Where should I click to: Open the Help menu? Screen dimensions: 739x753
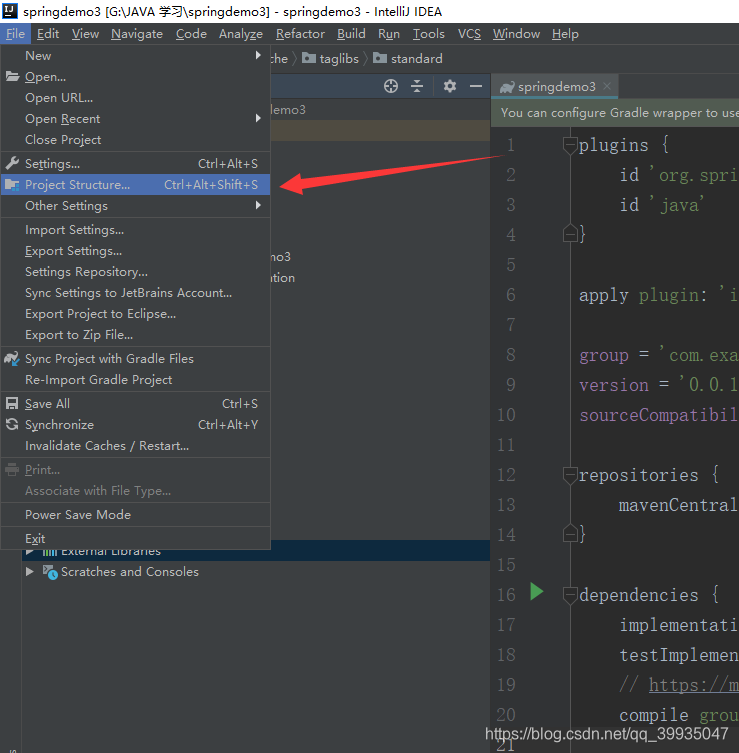click(565, 34)
